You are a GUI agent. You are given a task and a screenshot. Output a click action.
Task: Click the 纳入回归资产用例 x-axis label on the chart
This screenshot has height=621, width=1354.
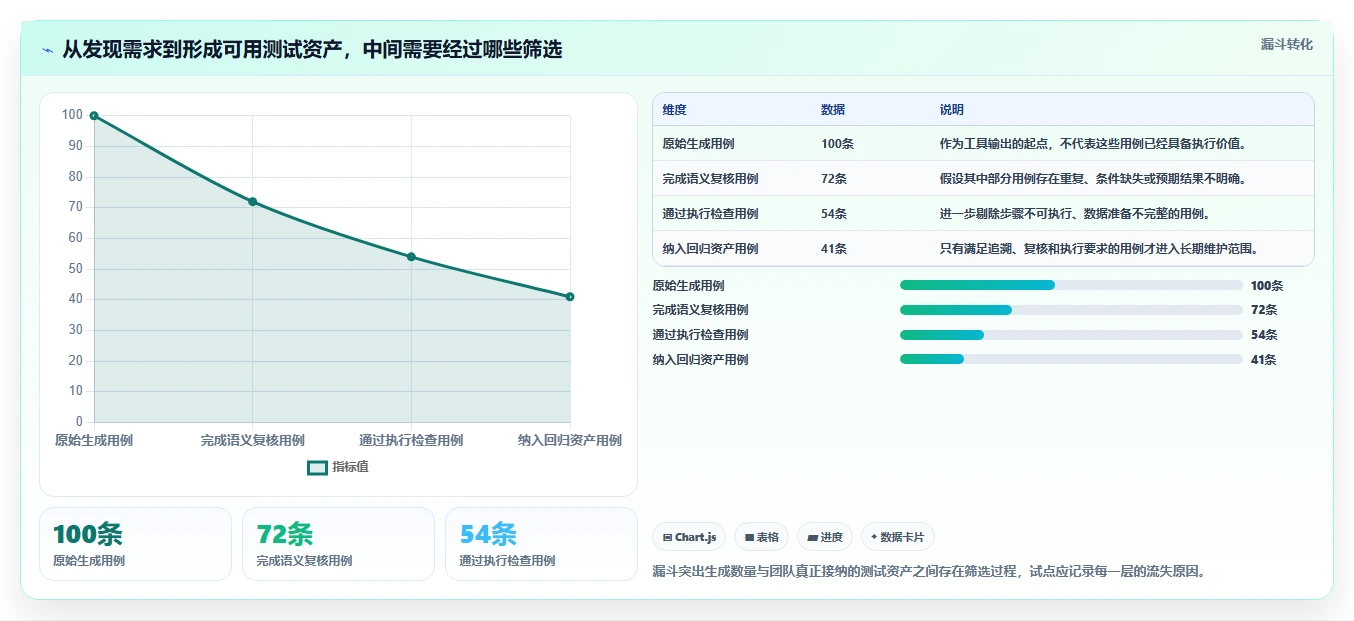coord(570,441)
